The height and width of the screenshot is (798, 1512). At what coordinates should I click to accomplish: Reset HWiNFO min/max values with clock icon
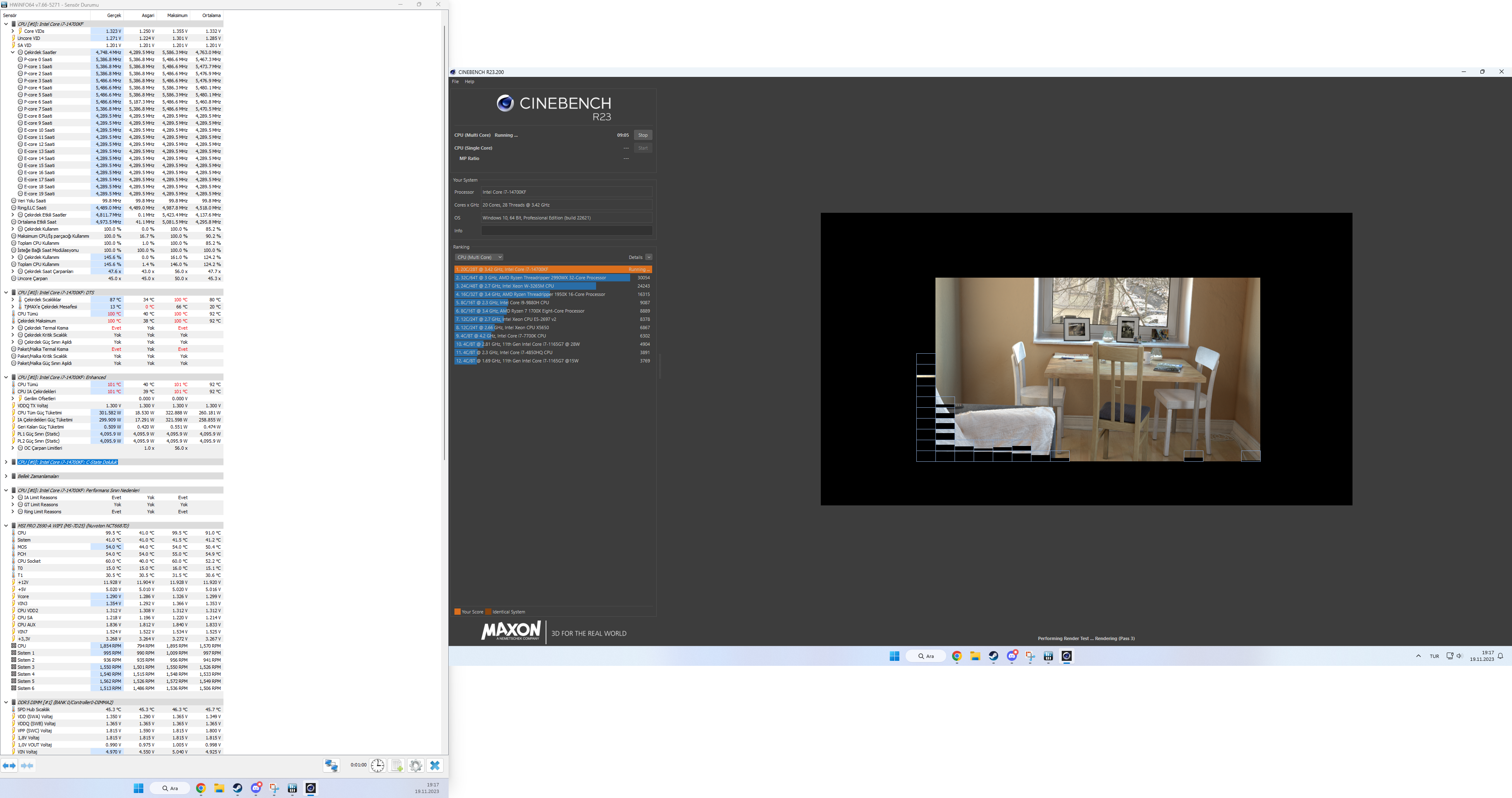click(378, 766)
